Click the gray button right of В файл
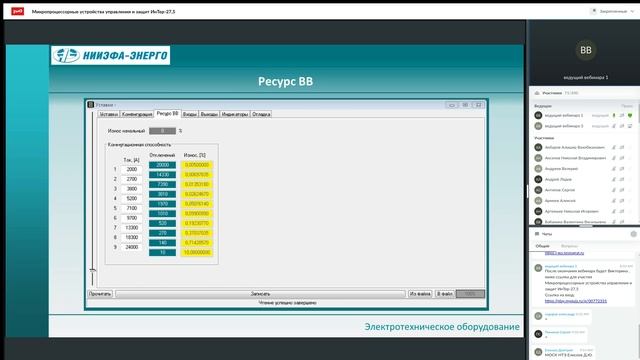Image resolution: width=640 pixels, height=360 pixels. pos(470,294)
